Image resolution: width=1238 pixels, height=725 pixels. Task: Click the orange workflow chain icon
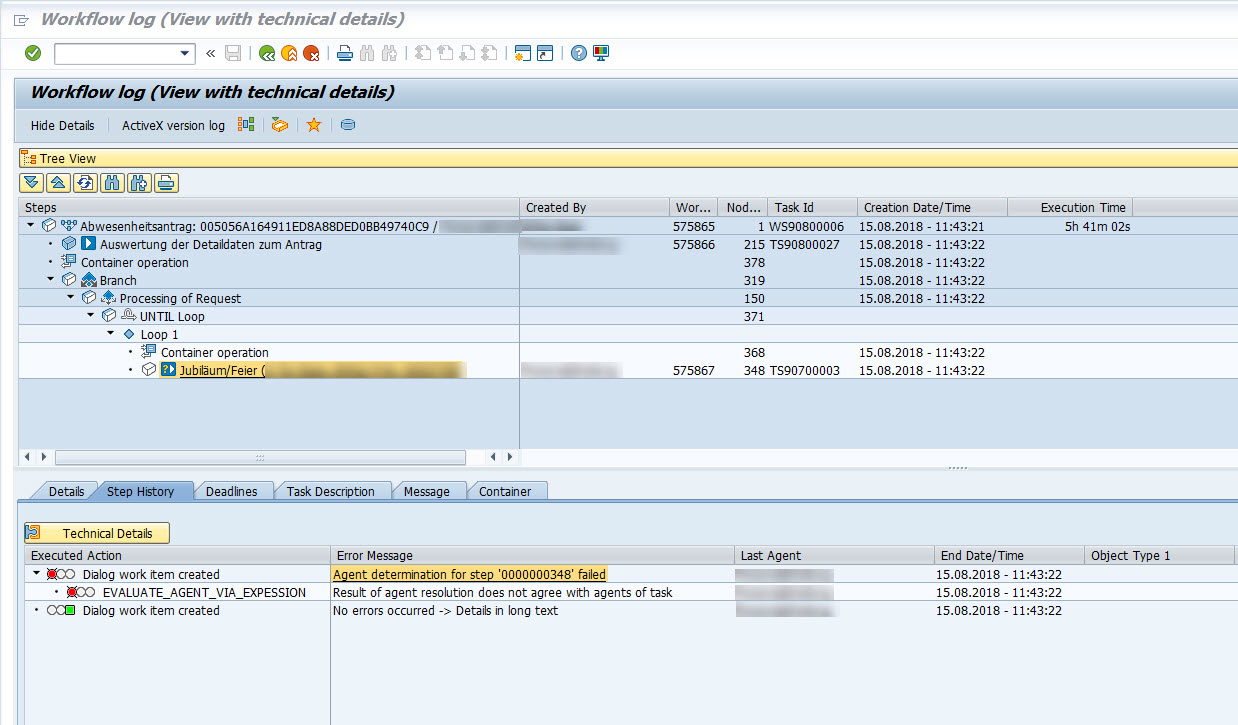(x=280, y=125)
